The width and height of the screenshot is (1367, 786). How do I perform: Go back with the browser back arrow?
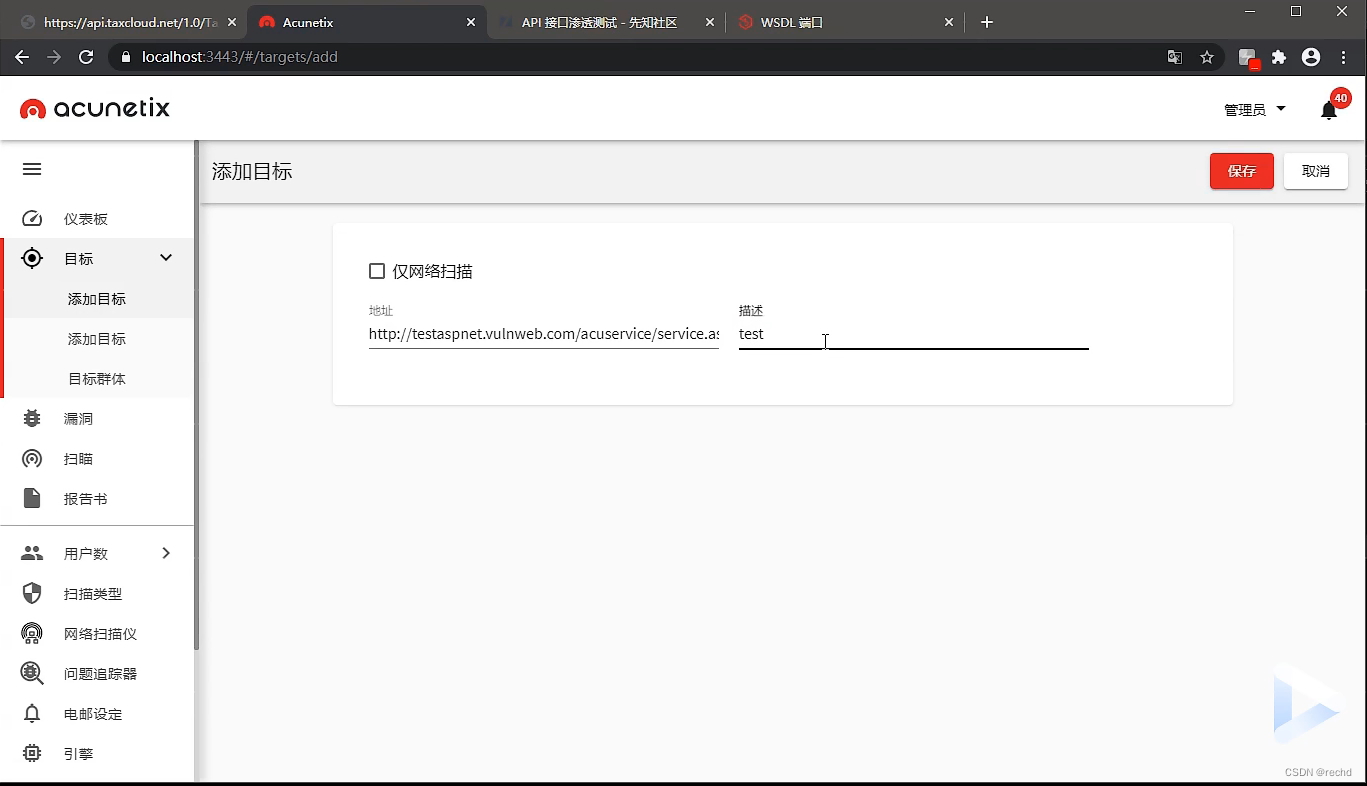pyautogui.click(x=22, y=57)
